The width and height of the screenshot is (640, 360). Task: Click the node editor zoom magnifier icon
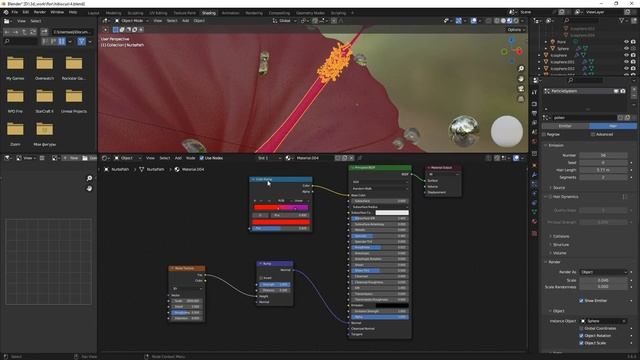click(x=89, y=178)
